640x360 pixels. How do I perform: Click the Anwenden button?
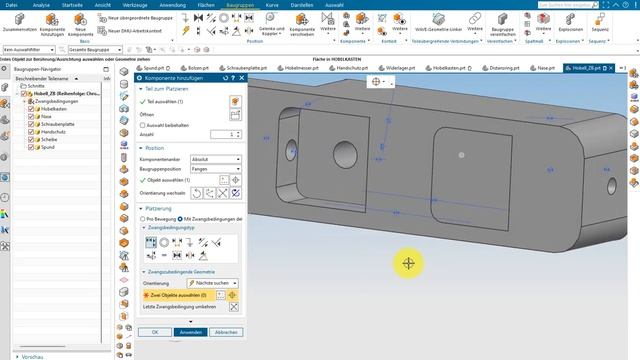191,332
